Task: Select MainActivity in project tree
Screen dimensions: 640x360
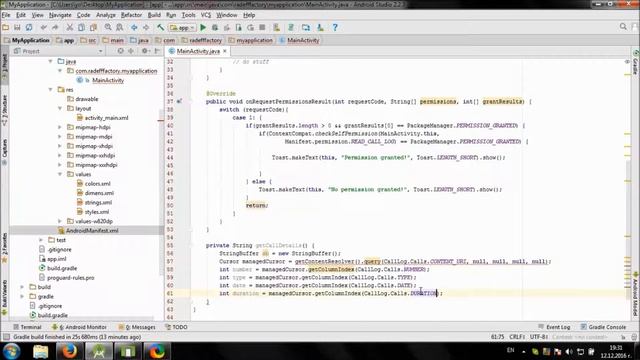Action: [108, 80]
